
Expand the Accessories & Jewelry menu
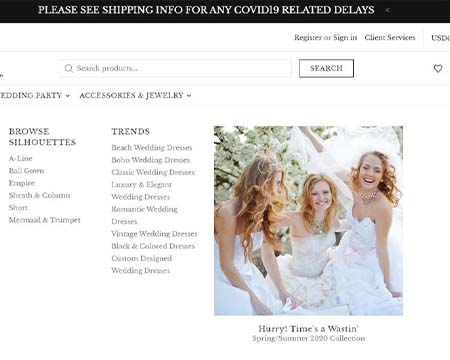pyautogui.click(x=135, y=95)
